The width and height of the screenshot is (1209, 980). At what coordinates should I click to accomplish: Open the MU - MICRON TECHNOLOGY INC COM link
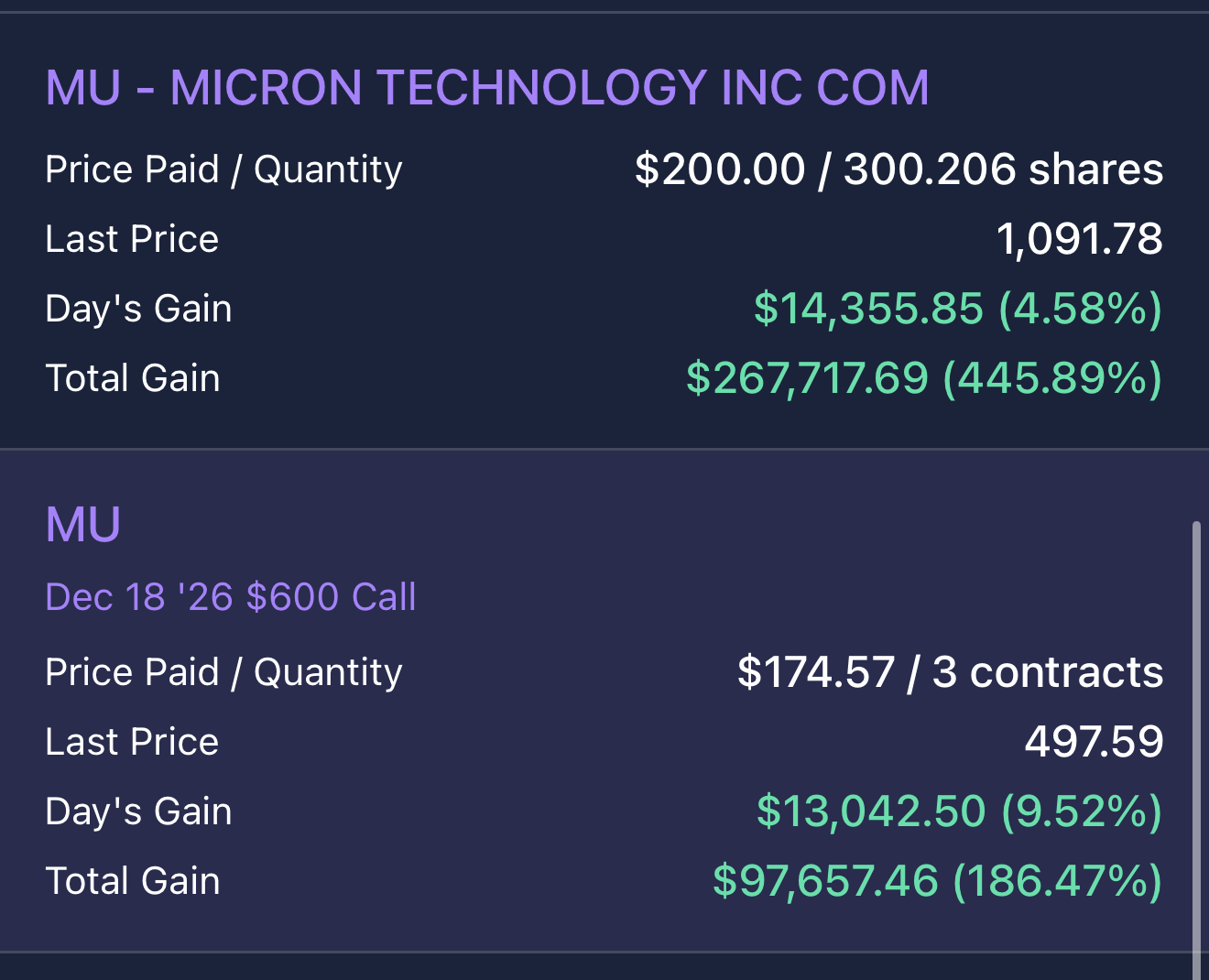point(487,88)
